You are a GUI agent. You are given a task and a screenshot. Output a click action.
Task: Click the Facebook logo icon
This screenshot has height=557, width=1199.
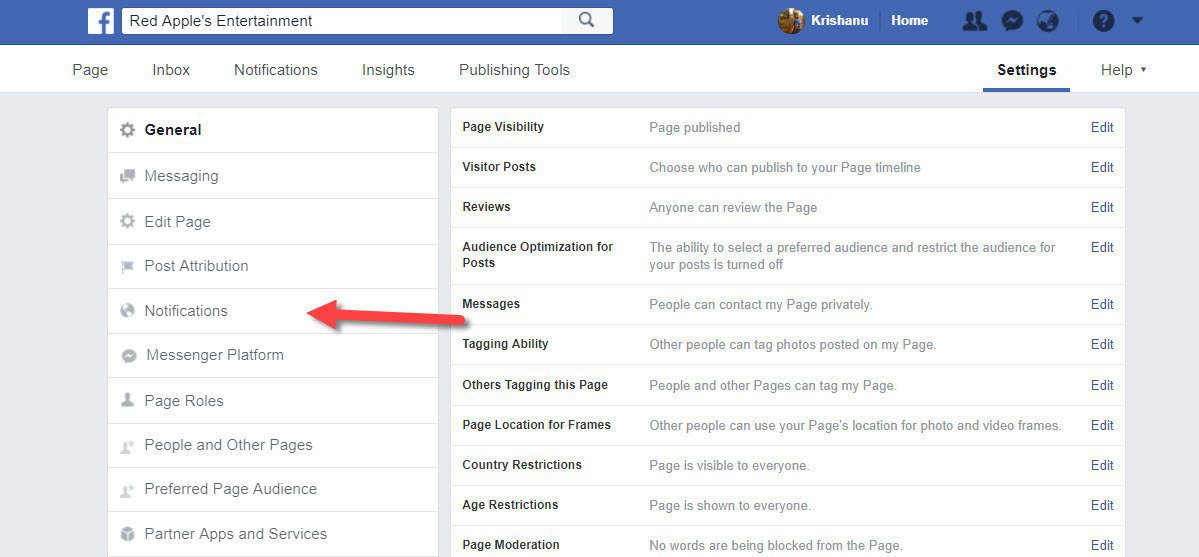pos(101,21)
